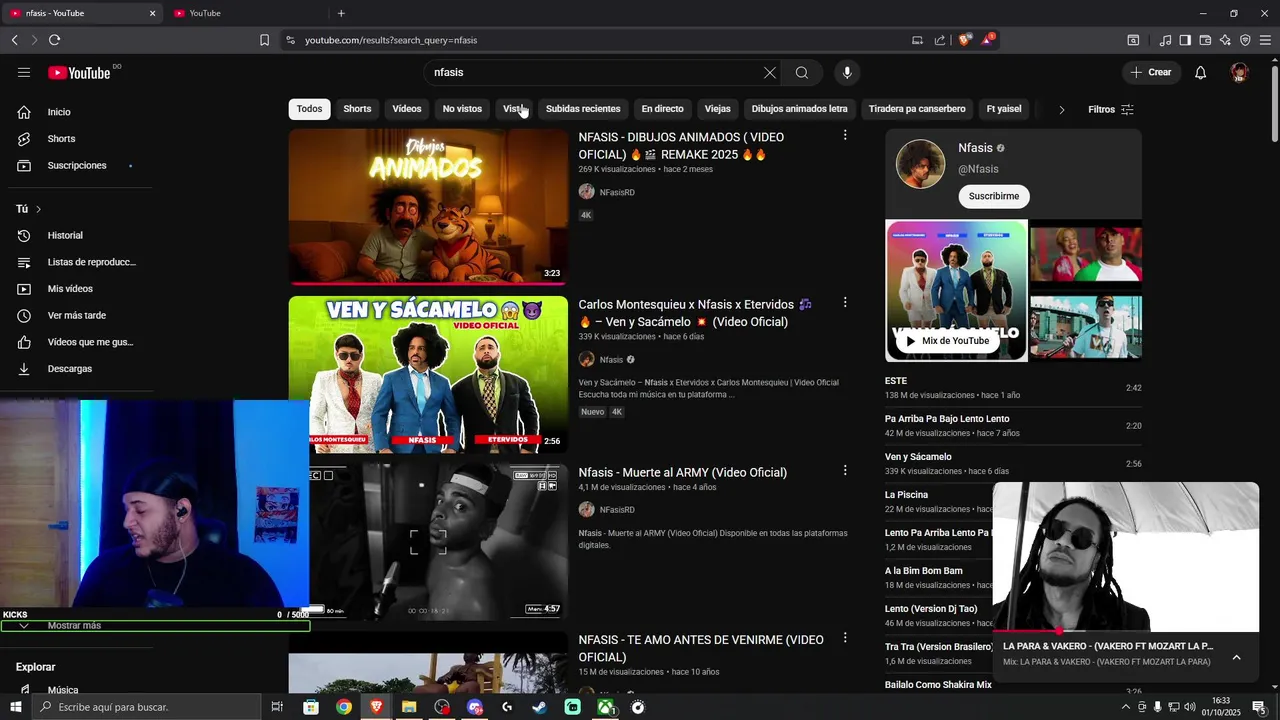Open more options for Muerte al ARMY video
The image size is (1280, 720).
(845, 470)
